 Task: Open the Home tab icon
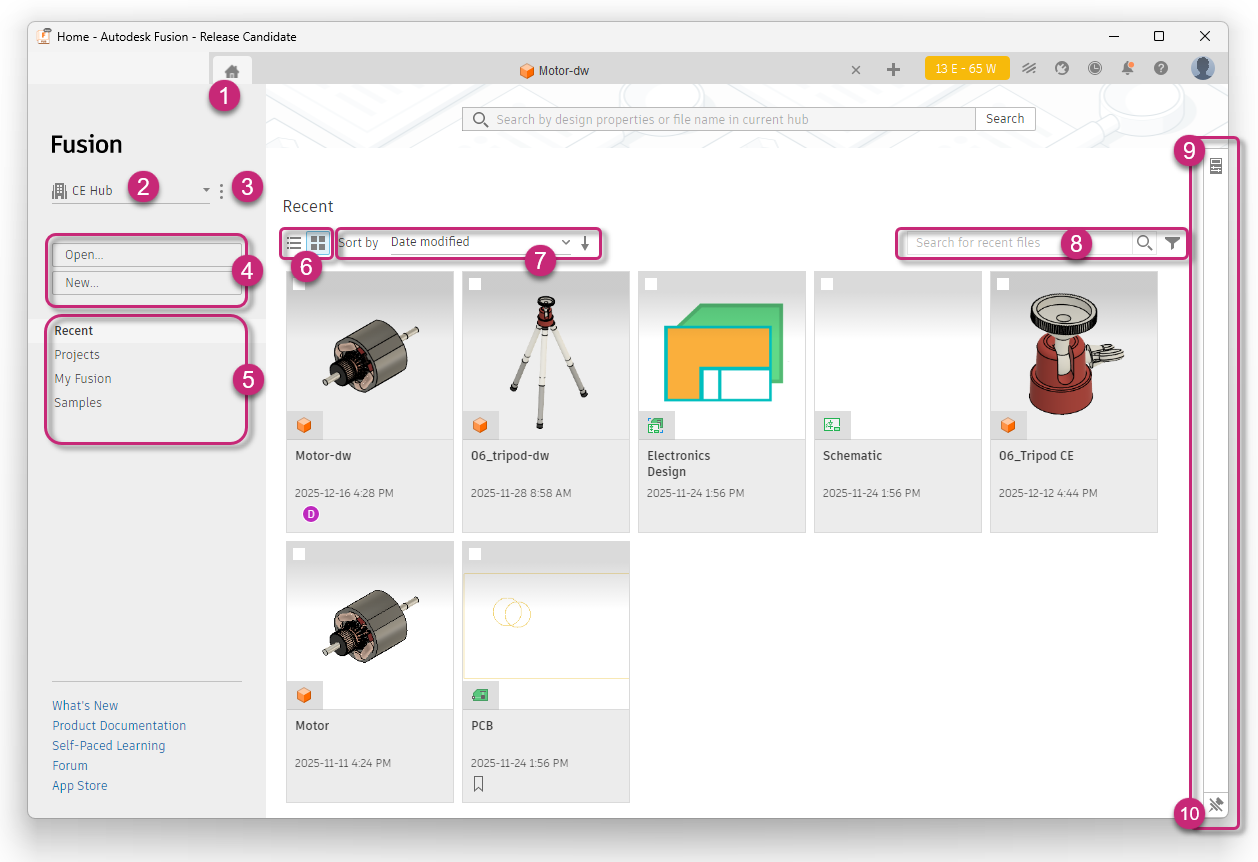pyautogui.click(x=231, y=71)
